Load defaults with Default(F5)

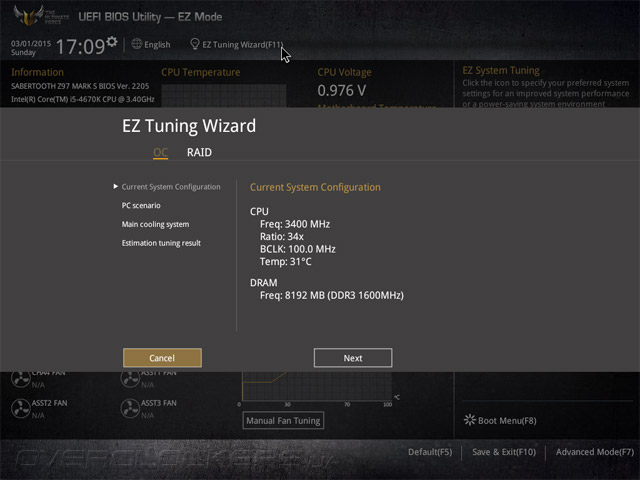pos(430,452)
